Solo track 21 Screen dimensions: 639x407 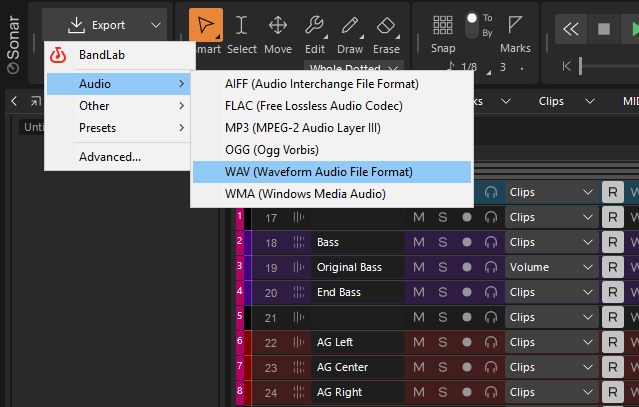point(443,317)
